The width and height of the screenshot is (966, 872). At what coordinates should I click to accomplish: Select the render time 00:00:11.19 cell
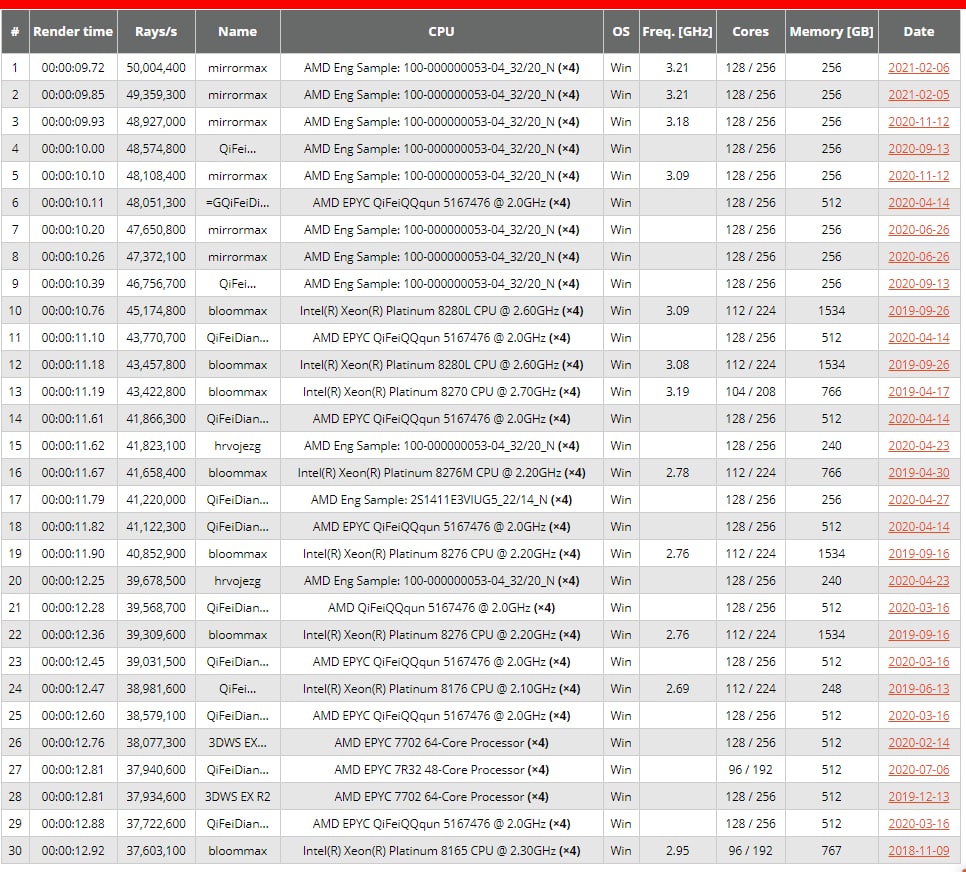click(x=73, y=392)
